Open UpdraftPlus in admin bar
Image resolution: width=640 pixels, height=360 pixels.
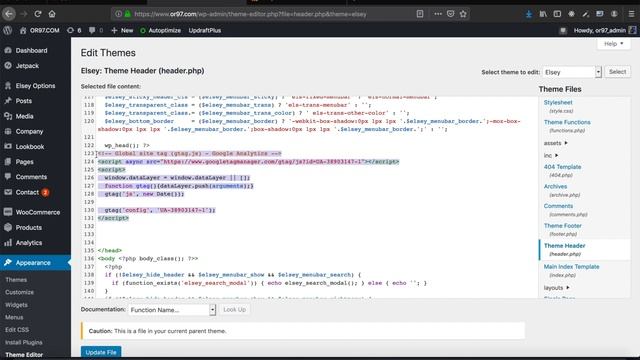pos(204,30)
